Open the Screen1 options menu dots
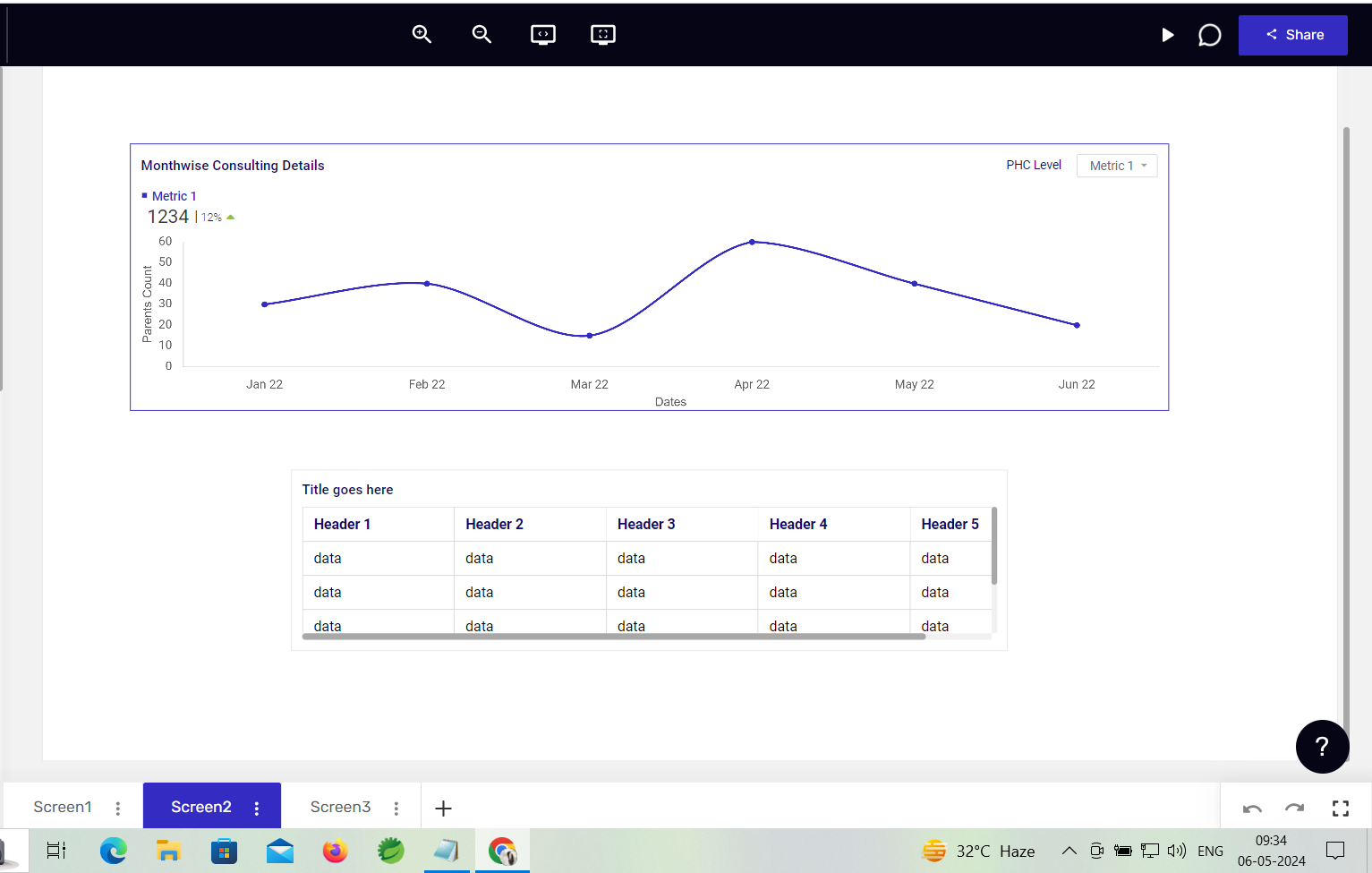Viewport: 1372px width, 873px height. 118,808
